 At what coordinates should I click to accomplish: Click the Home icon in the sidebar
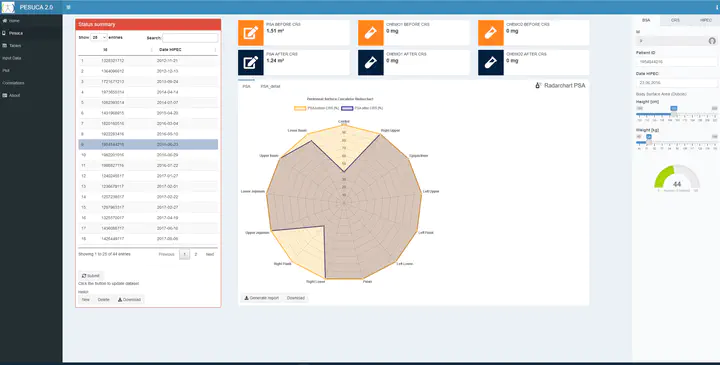[x=5, y=21]
